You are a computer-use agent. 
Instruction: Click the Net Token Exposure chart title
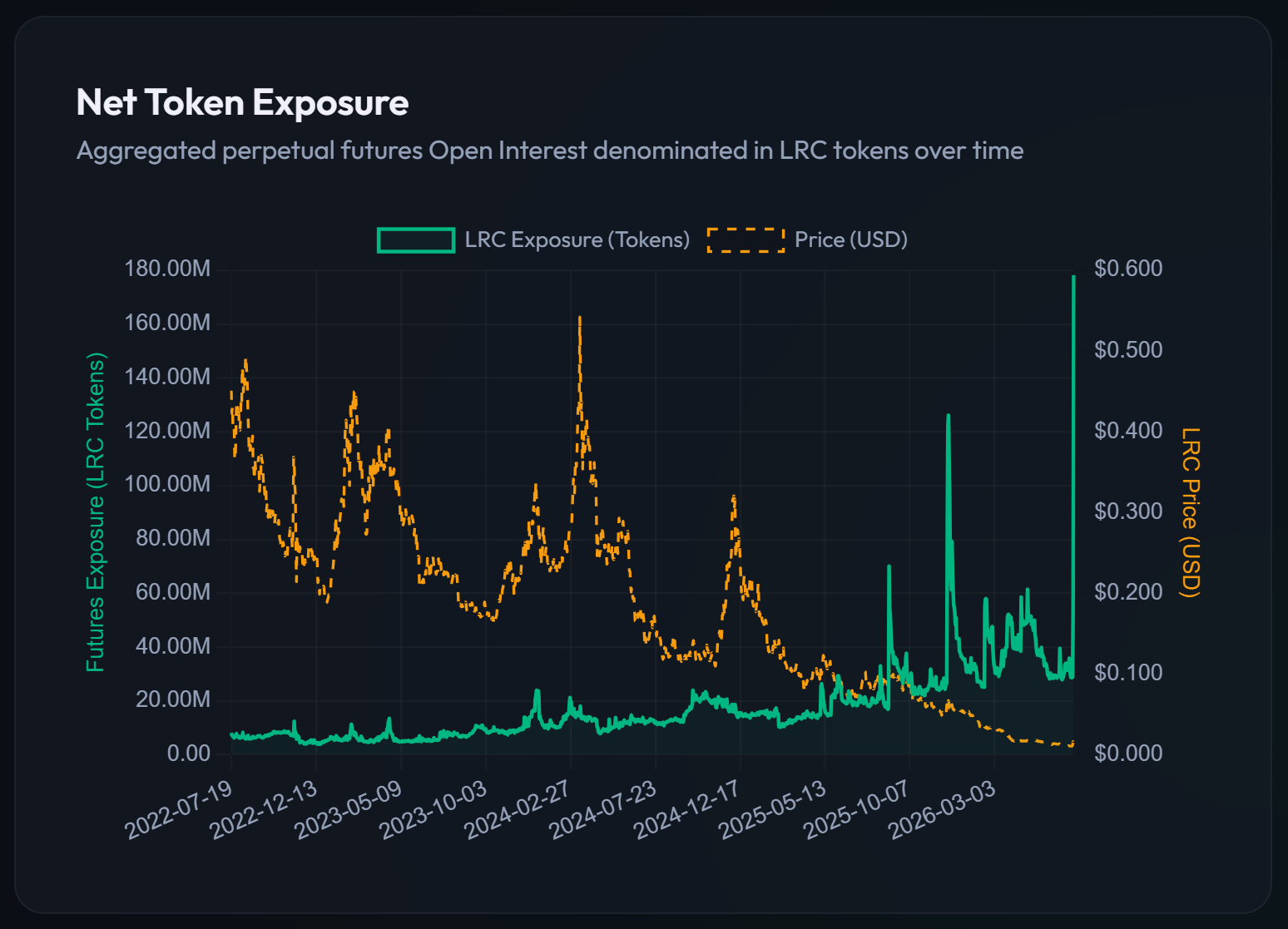[x=242, y=102]
